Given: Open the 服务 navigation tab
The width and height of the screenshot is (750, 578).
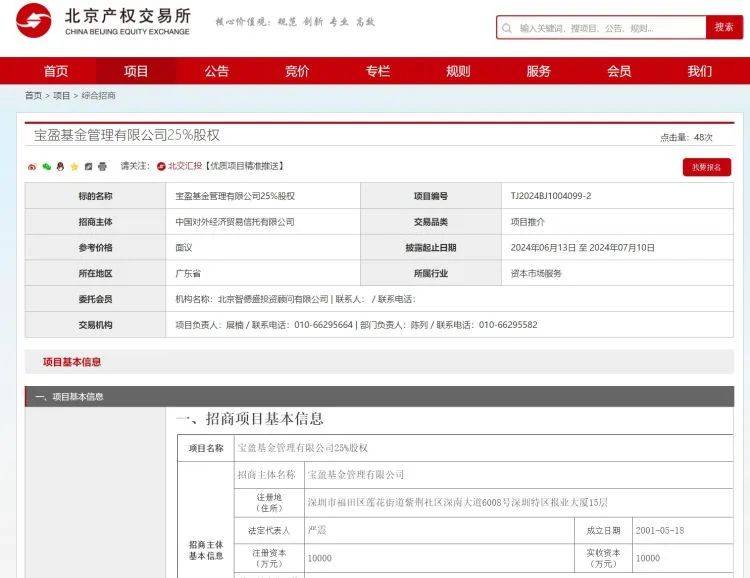Looking at the screenshot, I should tap(539, 71).
